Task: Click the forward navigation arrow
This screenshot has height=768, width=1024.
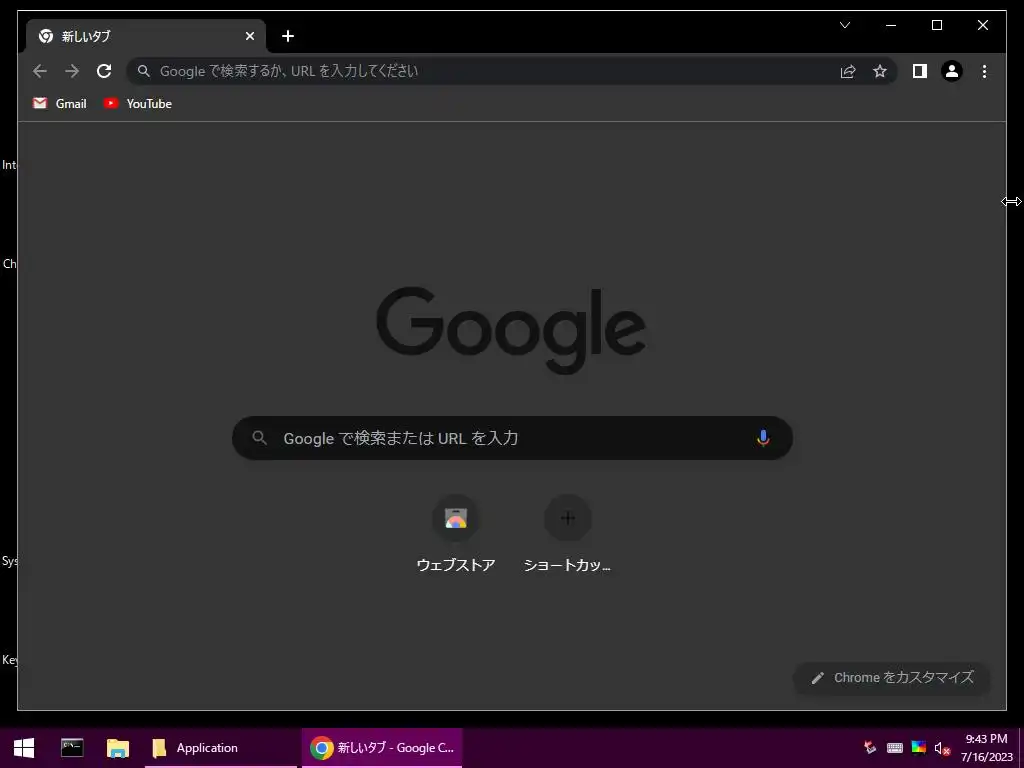Action: pyautogui.click(x=72, y=71)
